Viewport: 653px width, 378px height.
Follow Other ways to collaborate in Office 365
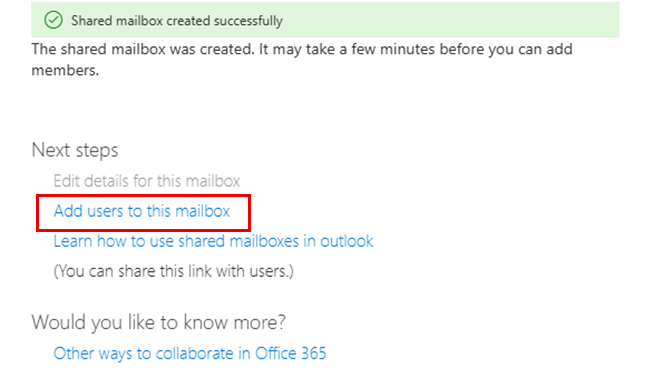point(190,353)
